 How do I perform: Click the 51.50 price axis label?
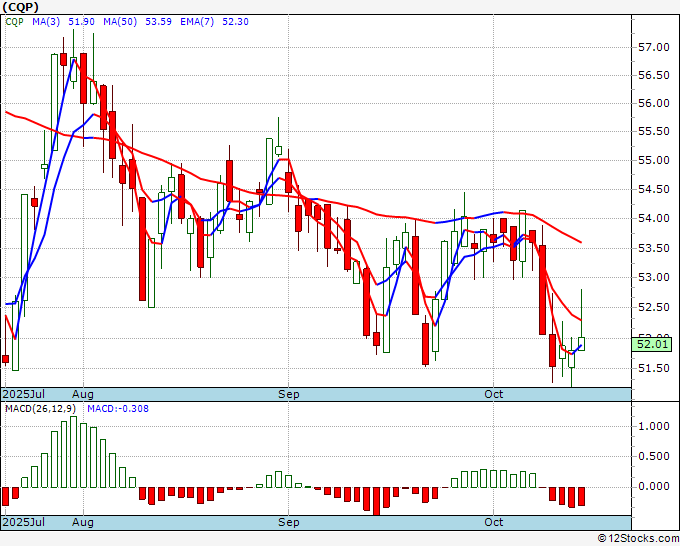(654, 368)
